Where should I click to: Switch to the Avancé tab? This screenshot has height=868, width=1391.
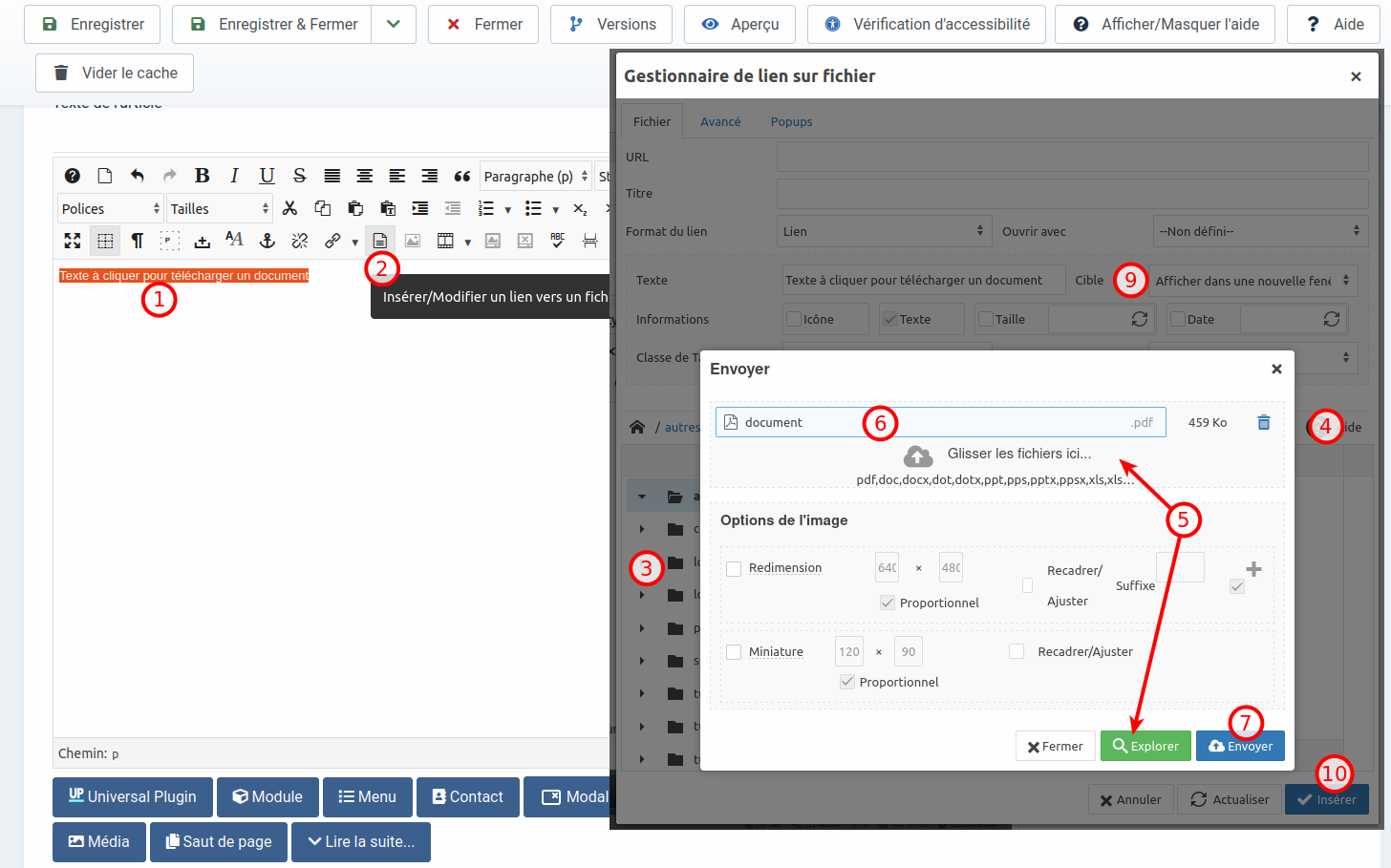(720, 121)
